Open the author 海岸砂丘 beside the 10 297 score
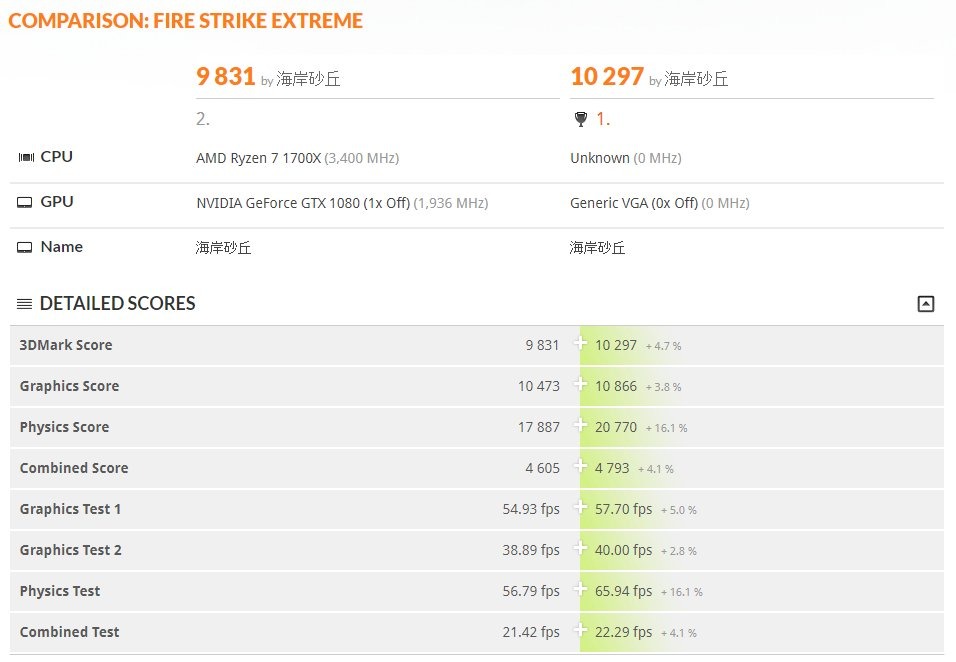This screenshot has width=956, height=662. click(696, 79)
